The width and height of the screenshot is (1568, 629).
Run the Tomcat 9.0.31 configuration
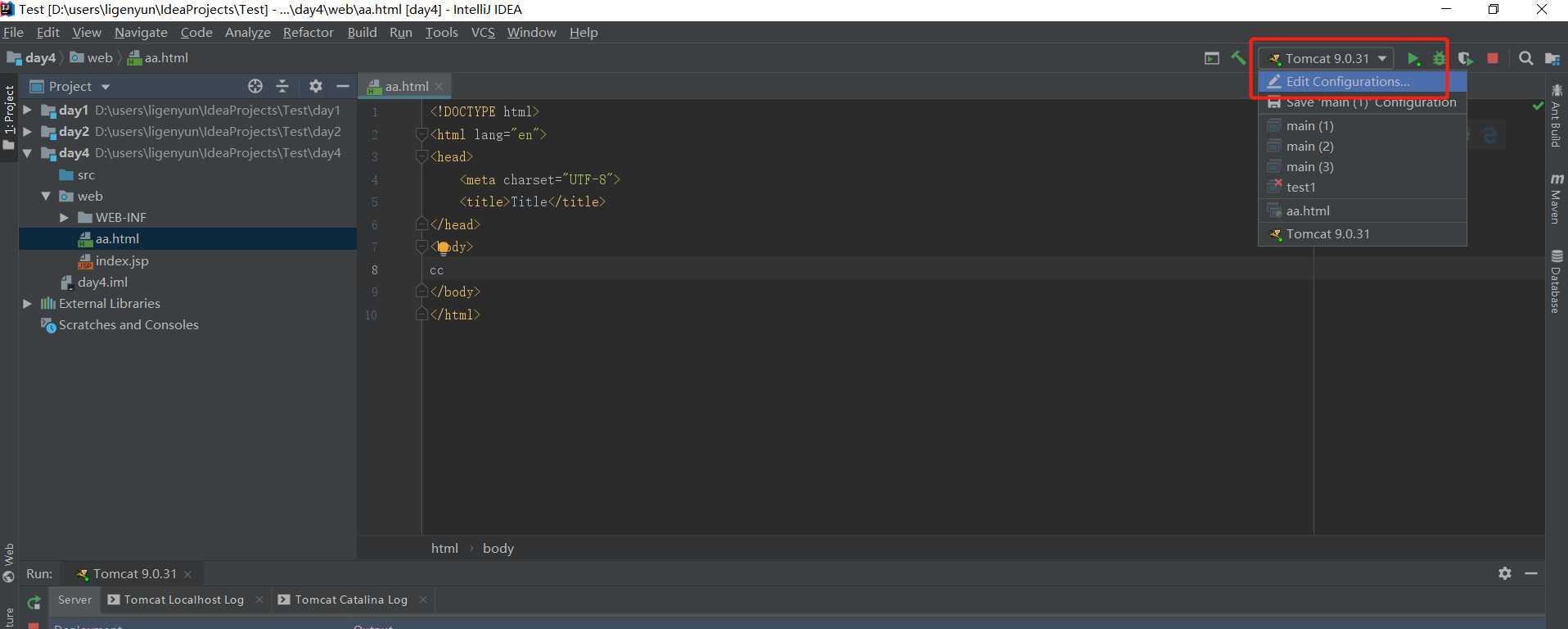click(x=1413, y=59)
